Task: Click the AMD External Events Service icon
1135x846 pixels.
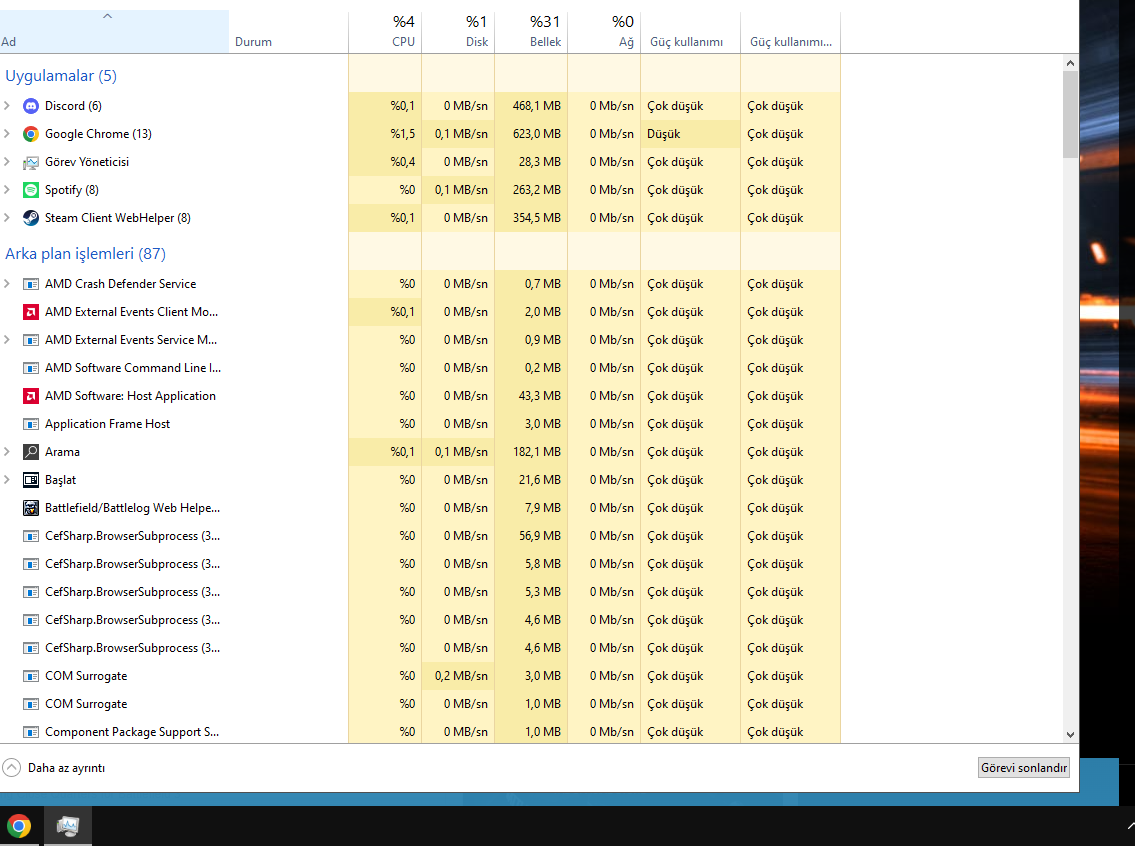Action: click(30, 340)
